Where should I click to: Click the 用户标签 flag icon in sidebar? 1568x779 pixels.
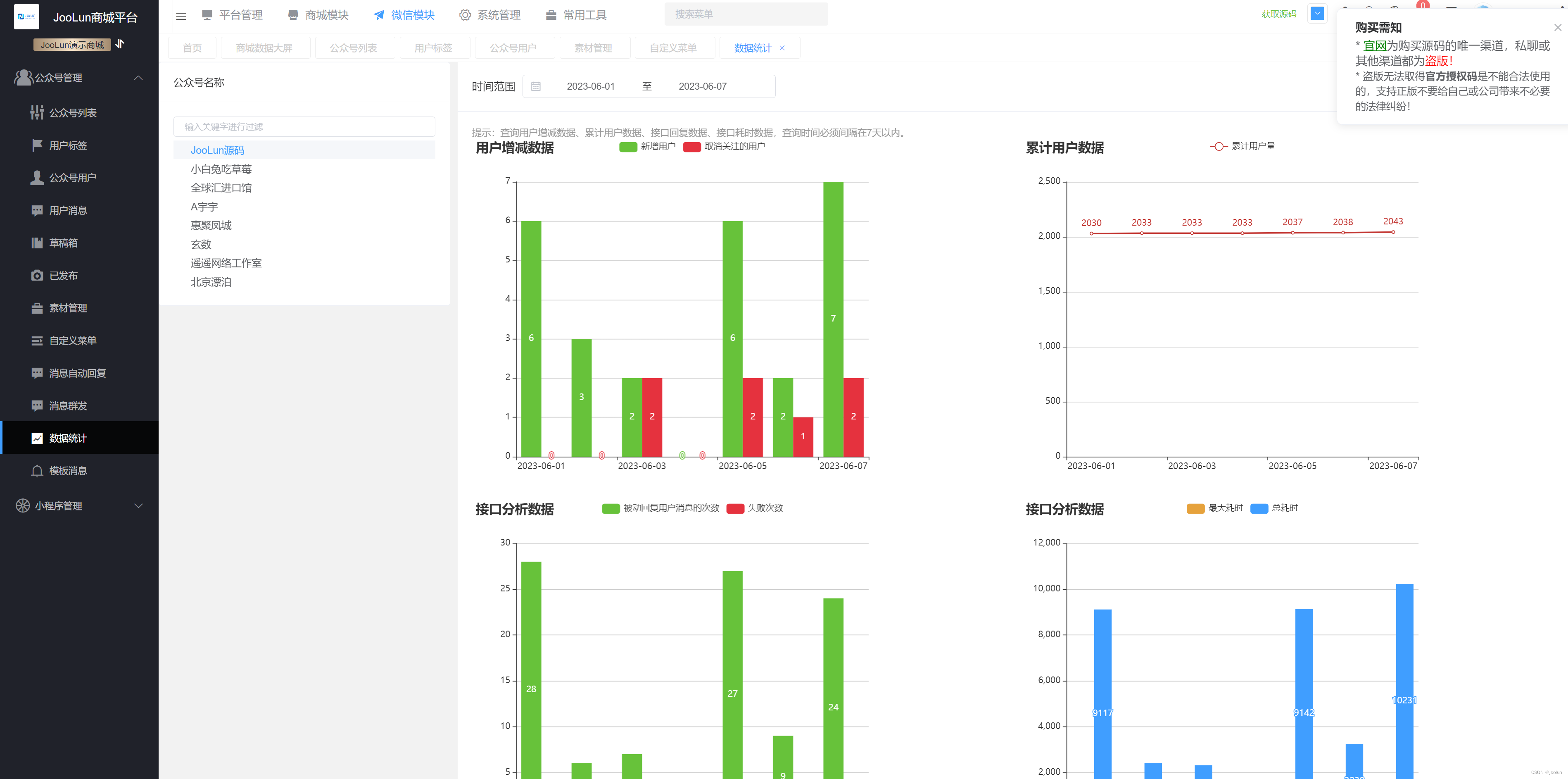click(37, 145)
